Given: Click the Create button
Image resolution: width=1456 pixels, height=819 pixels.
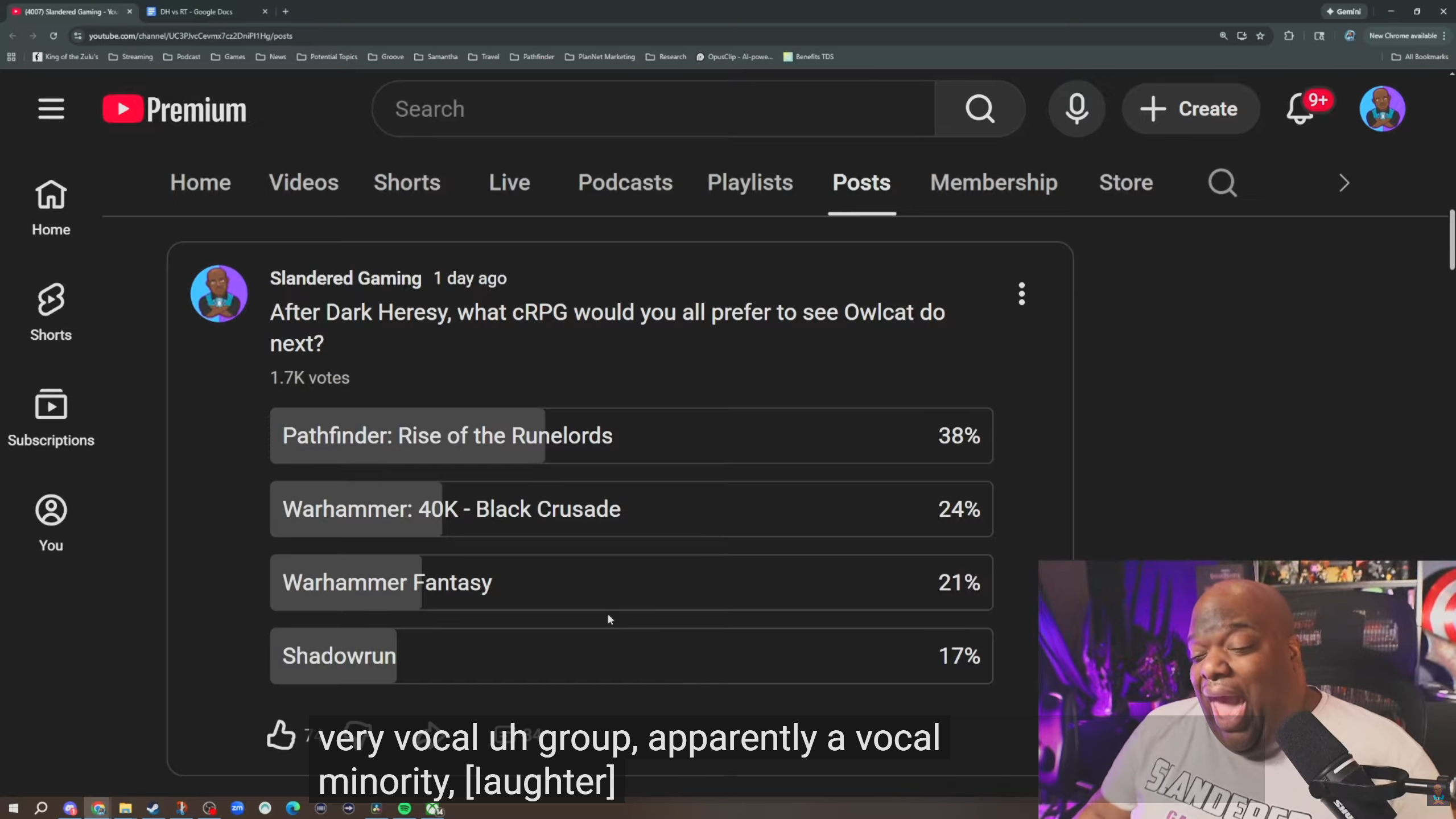Looking at the screenshot, I should [1190, 109].
